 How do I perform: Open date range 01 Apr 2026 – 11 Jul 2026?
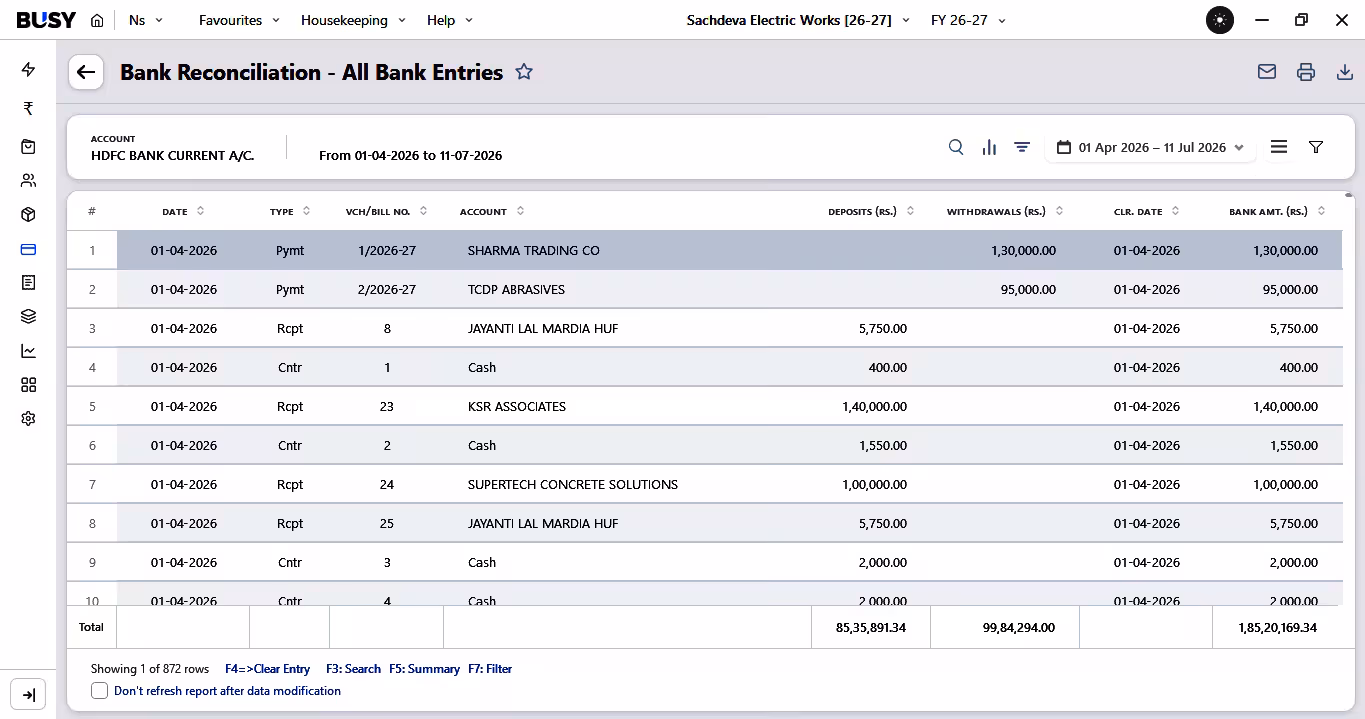click(x=1150, y=147)
